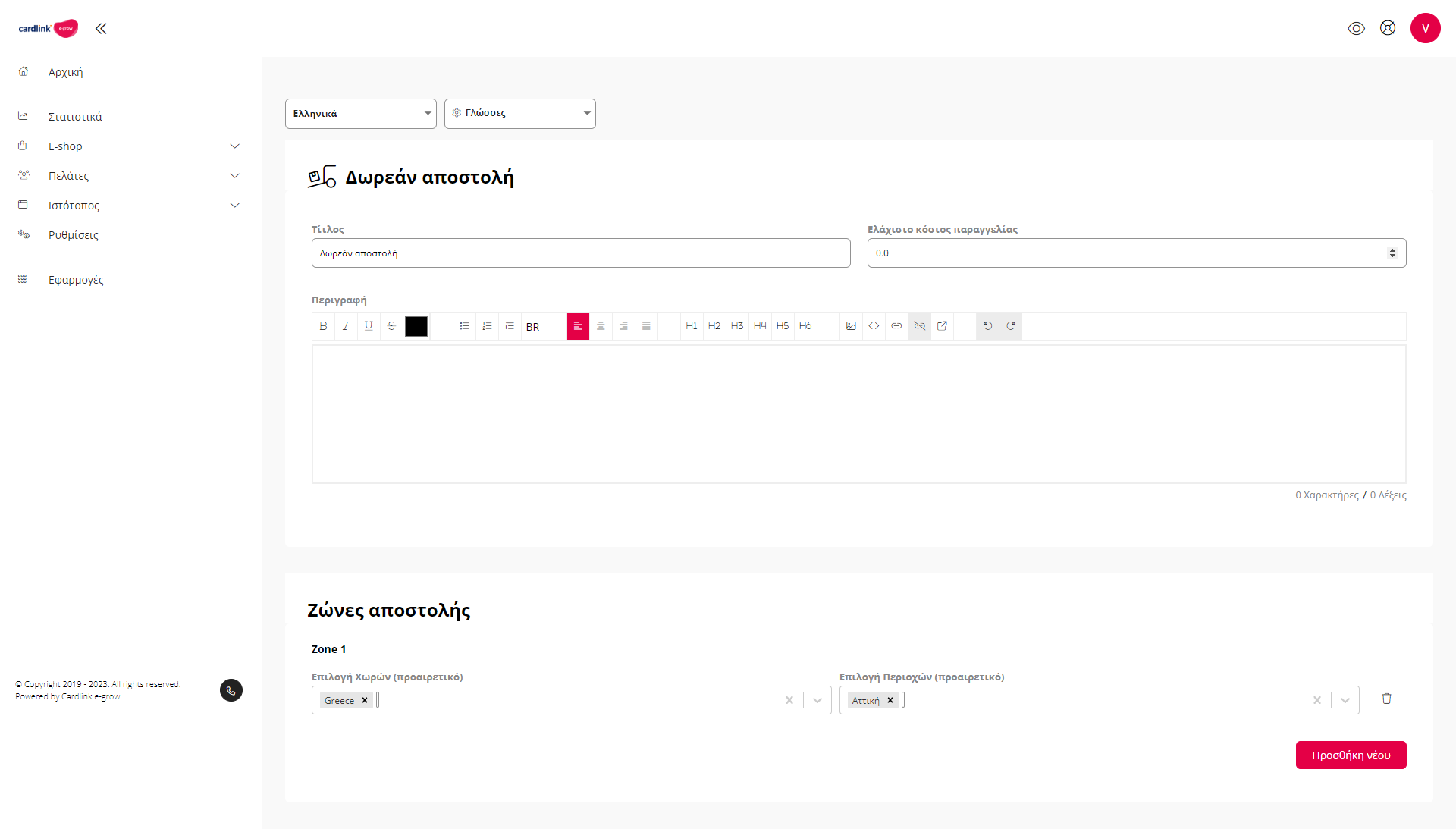Delete Zone 1 with trash icon
1456x829 pixels.
point(1386,699)
